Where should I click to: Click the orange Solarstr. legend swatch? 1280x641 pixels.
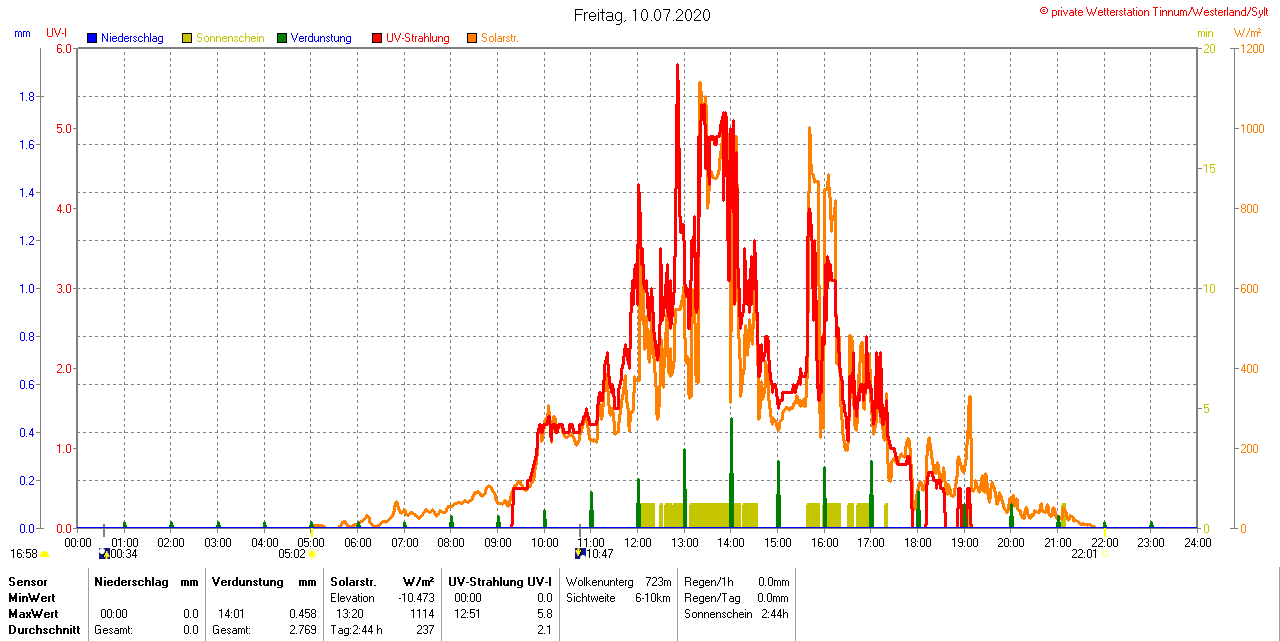coord(472,38)
